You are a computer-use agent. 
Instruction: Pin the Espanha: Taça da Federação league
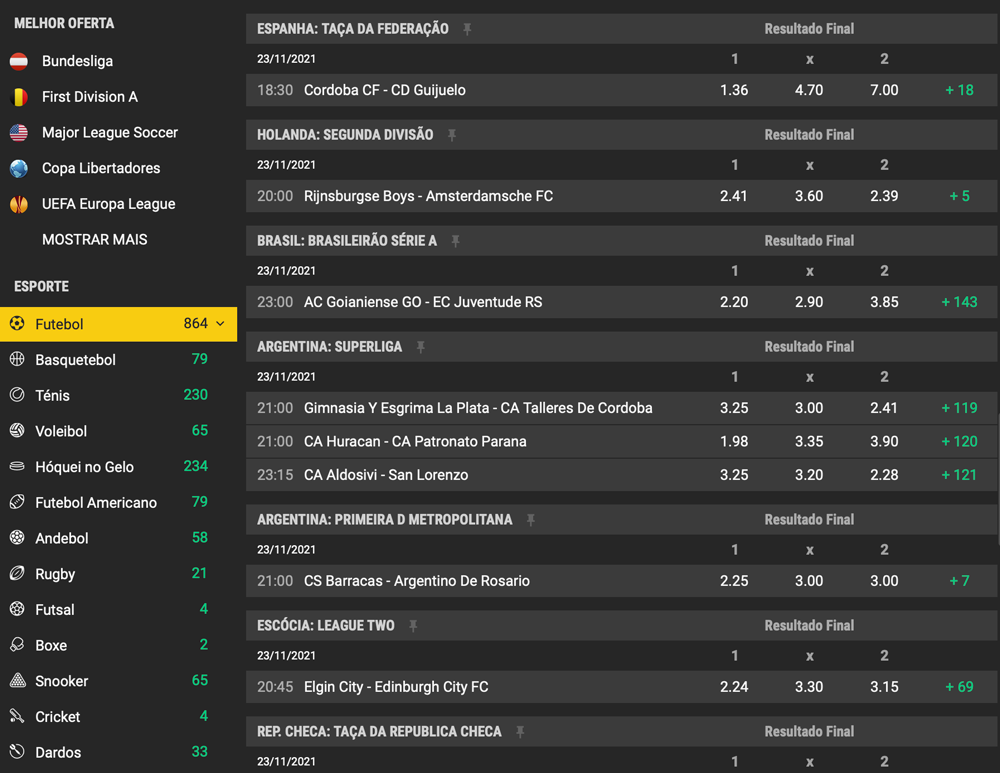coord(467,29)
